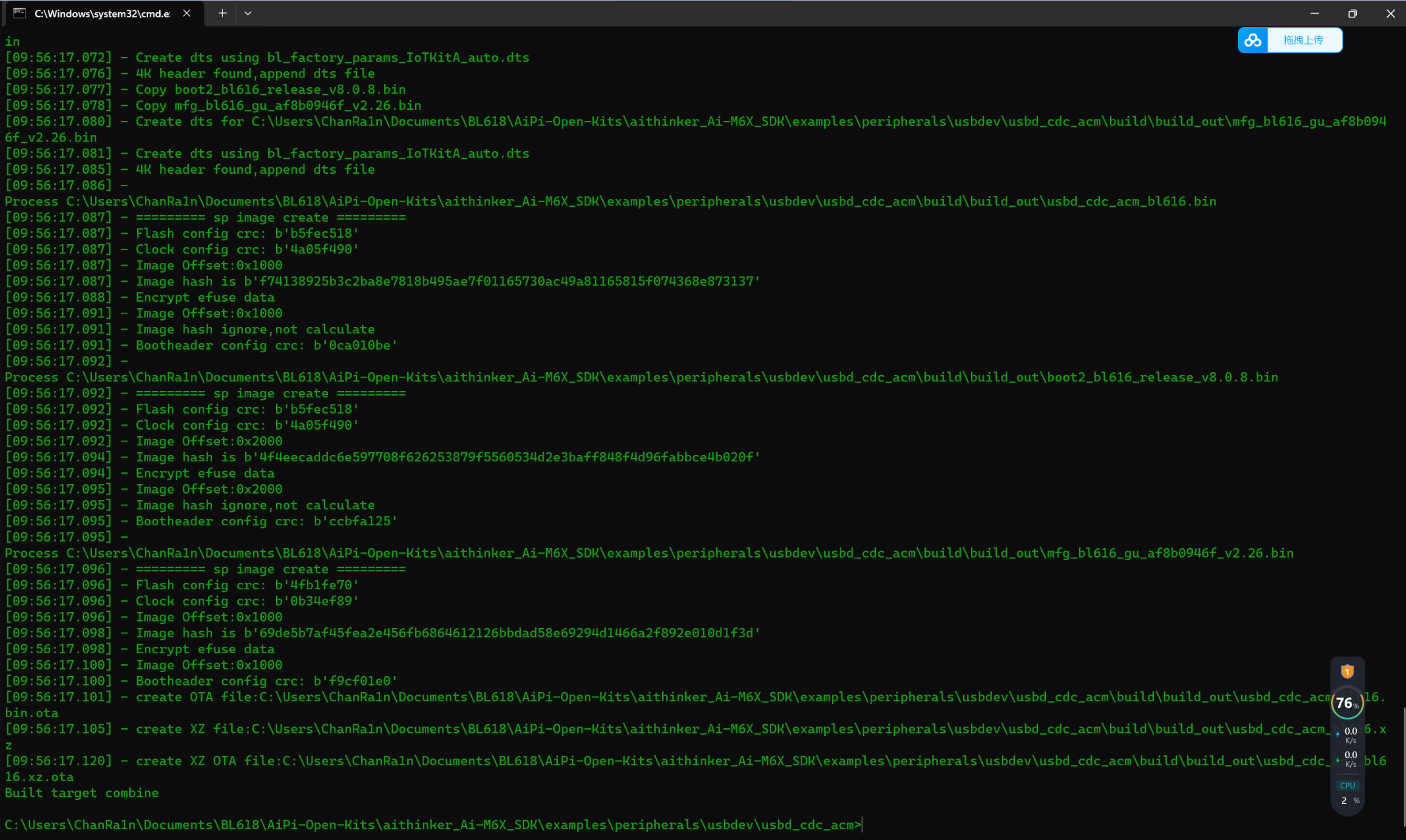The width and height of the screenshot is (1406, 840).
Task: Click the 拖拽上传 upload button
Action: (1303, 40)
